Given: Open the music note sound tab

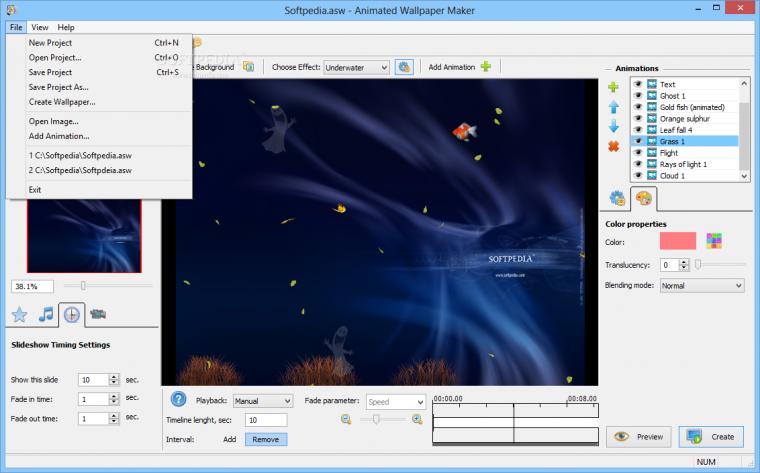Looking at the screenshot, I should tap(46, 315).
